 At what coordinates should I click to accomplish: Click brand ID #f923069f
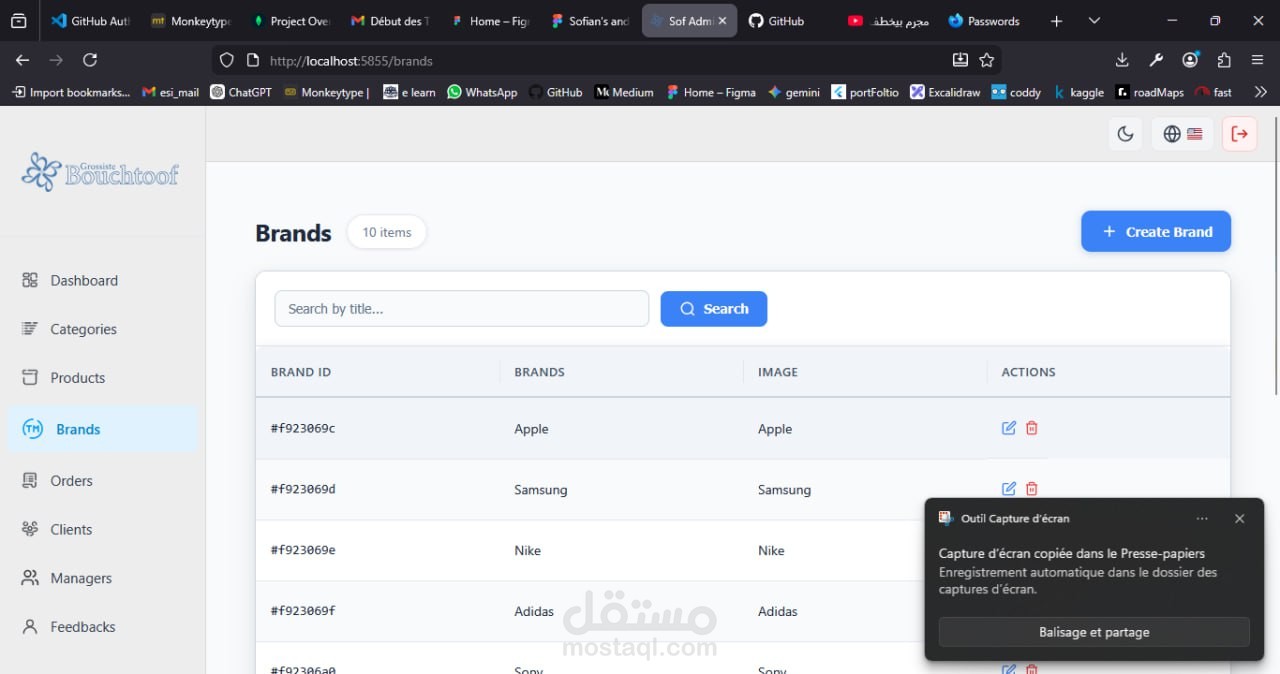click(303, 611)
